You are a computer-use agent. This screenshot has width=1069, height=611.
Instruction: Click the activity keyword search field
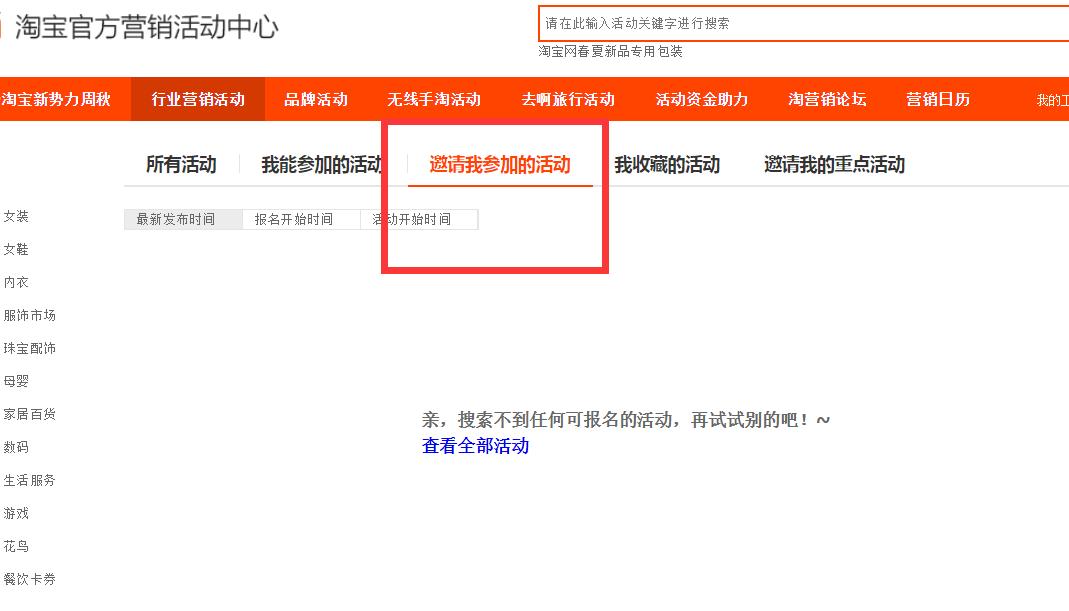click(x=800, y=20)
